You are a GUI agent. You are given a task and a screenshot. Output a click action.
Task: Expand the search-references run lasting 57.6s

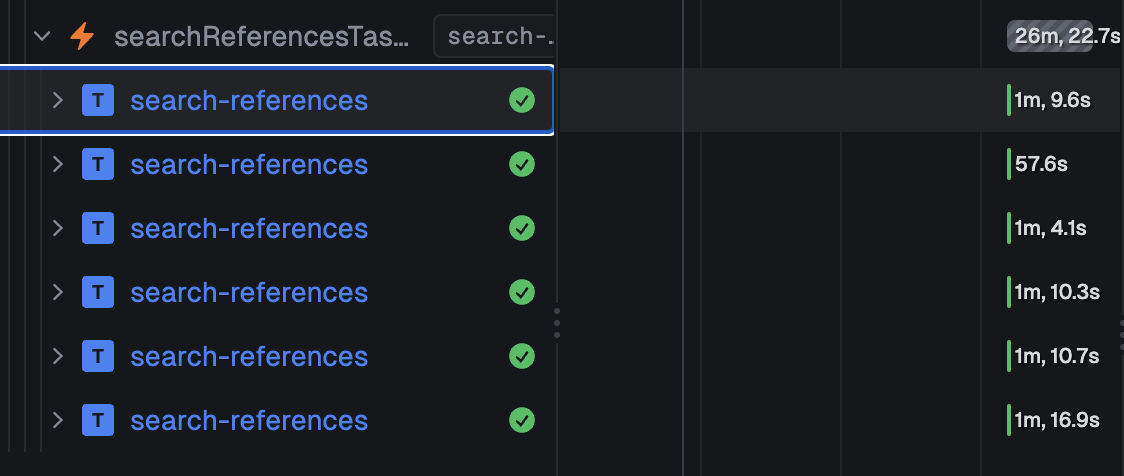click(58, 164)
